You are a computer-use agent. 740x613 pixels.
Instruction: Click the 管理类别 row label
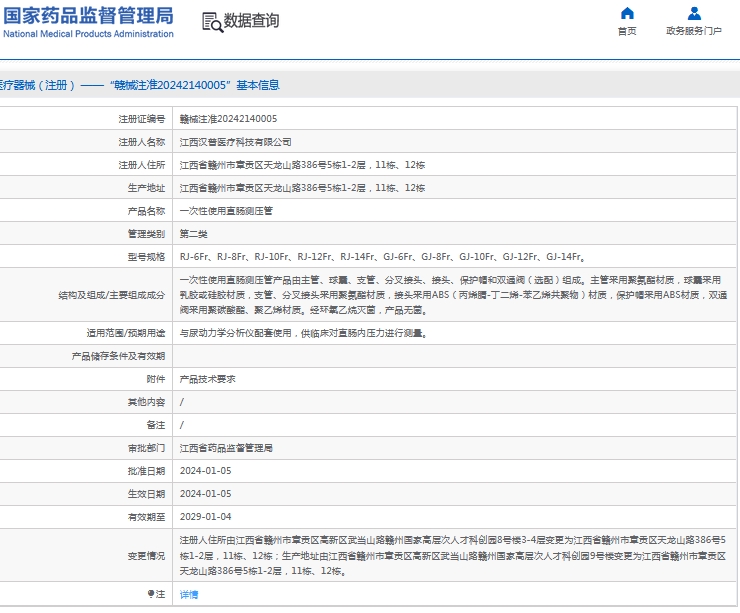[146, 234]
